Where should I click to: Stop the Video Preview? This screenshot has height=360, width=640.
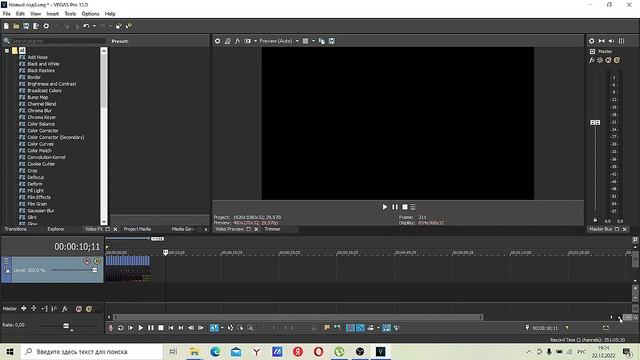click(x=405, y=207)
